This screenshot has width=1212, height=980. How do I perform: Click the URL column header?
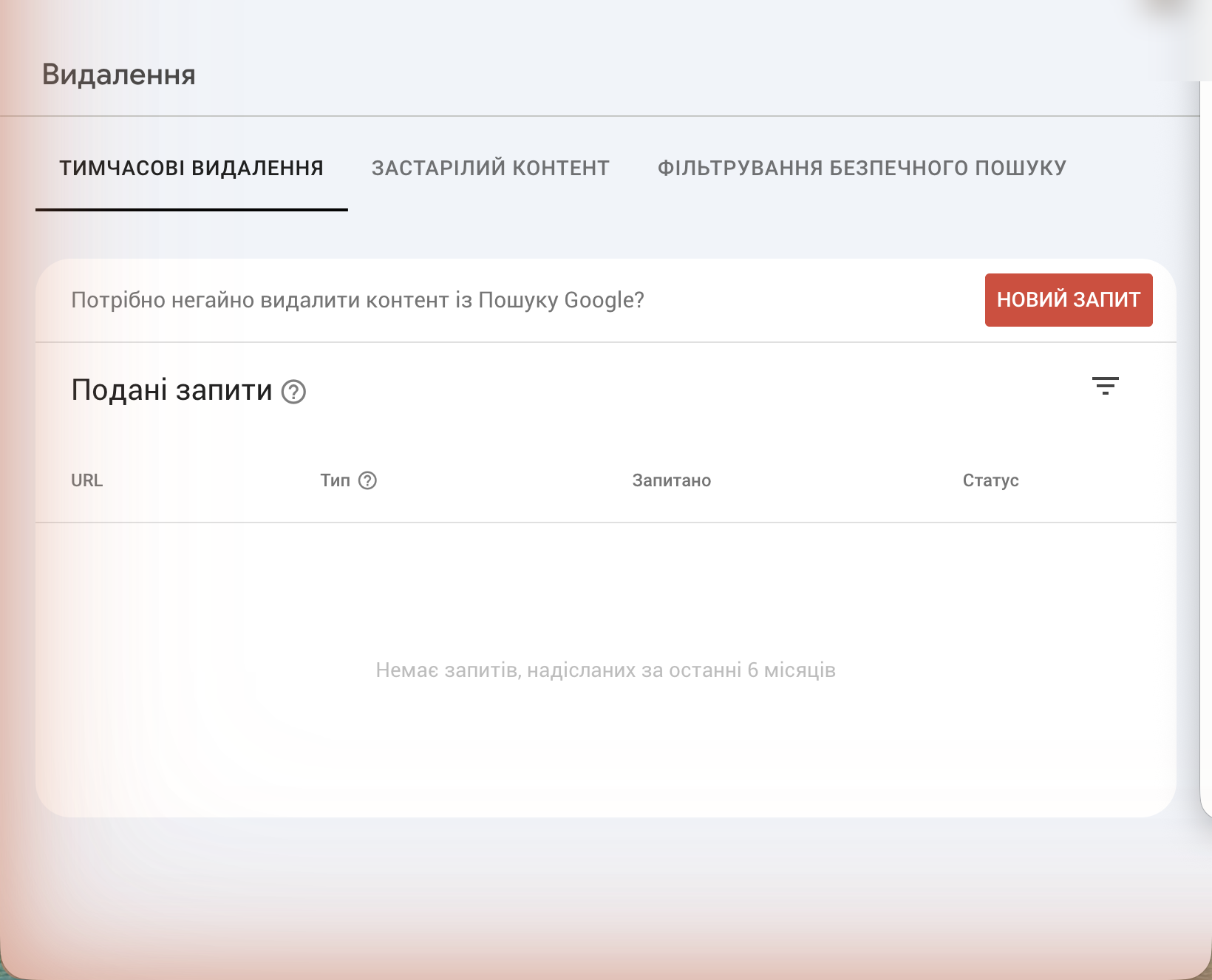coord(86,480)
